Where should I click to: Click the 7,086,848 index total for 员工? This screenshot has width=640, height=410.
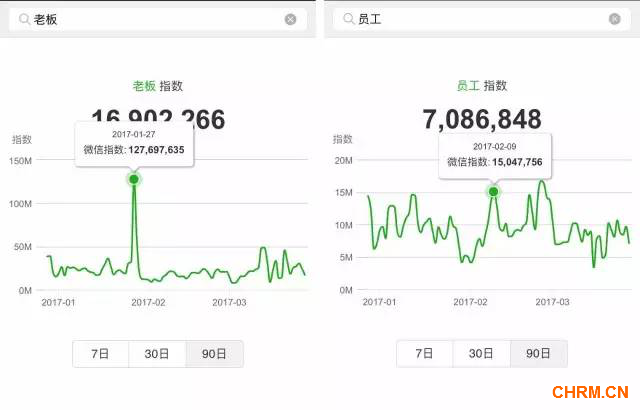coord(481,118)
